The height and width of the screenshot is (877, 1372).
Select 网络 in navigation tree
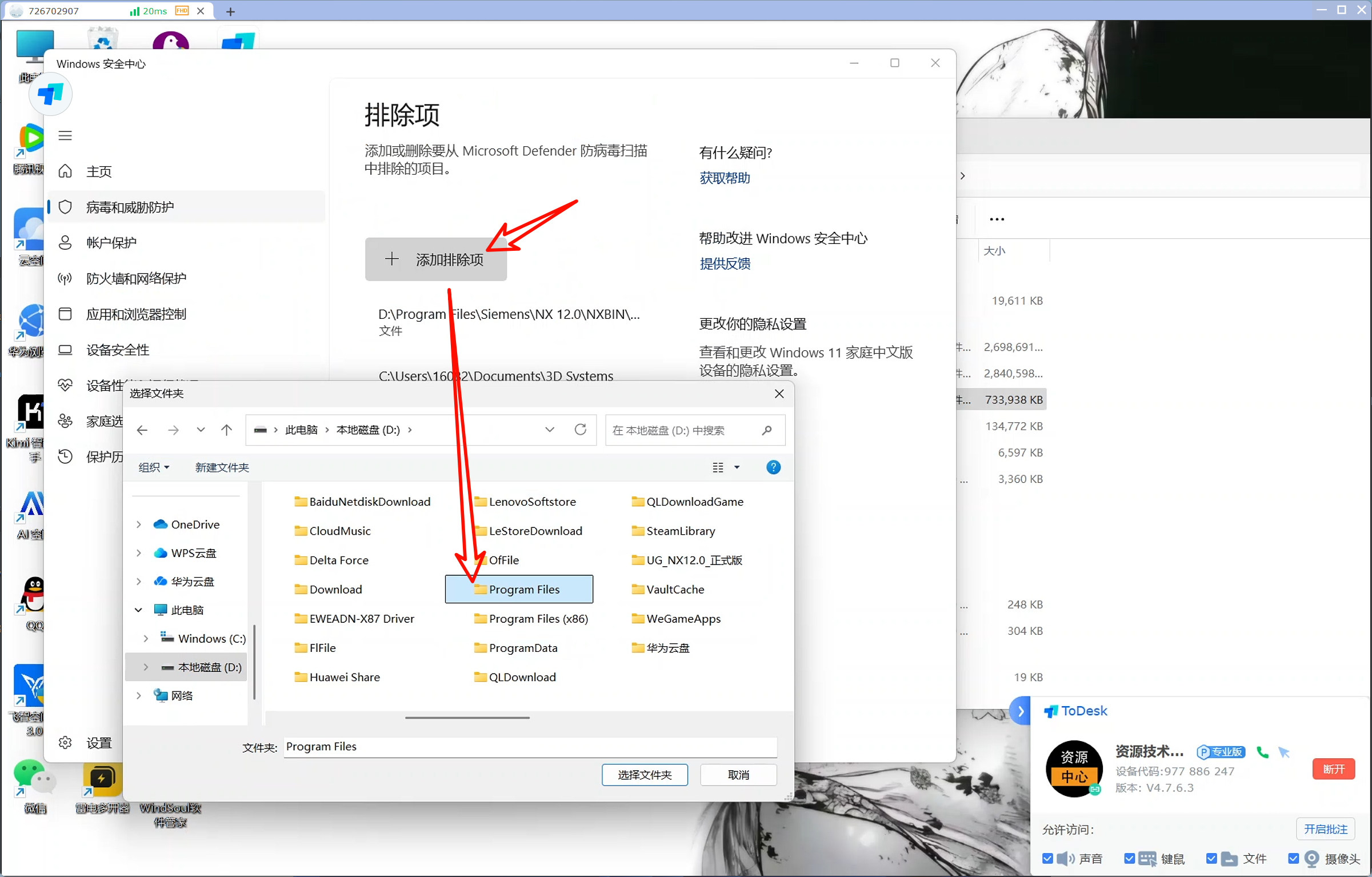point(182,695)
